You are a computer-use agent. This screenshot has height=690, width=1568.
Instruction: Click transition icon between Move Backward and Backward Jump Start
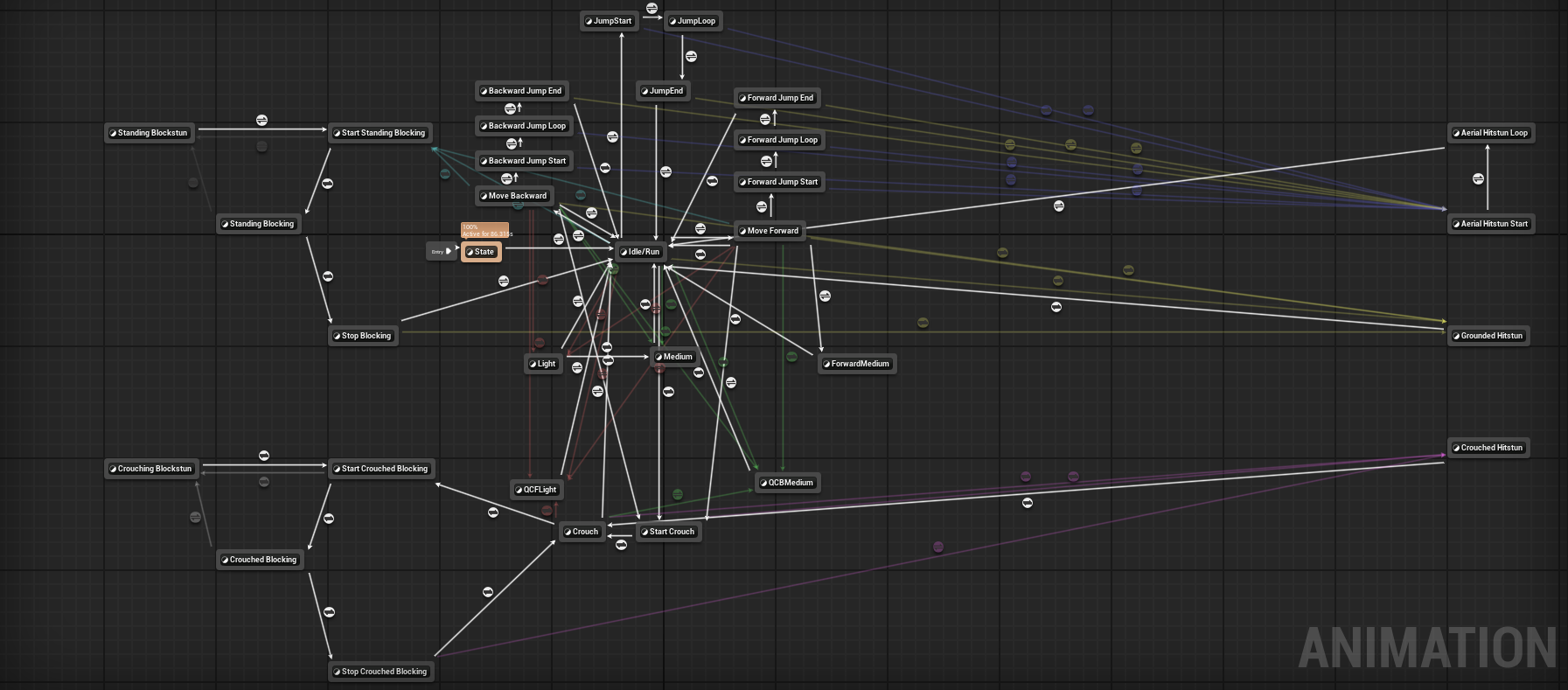tap(506, 178)
